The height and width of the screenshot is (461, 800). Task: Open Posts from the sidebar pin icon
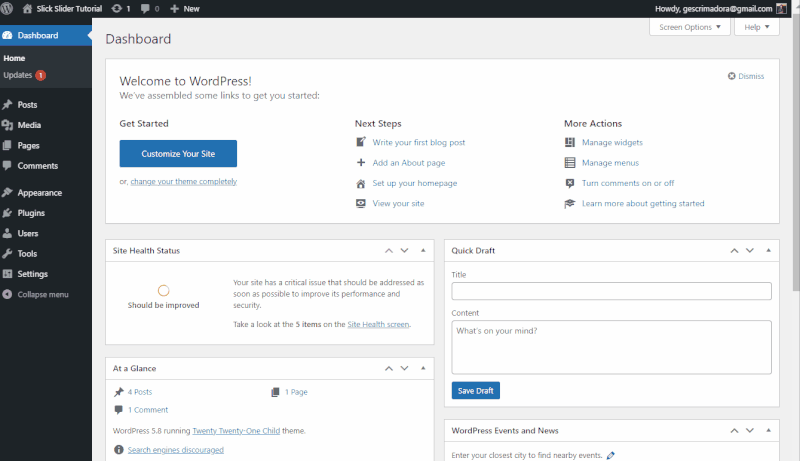(8, 105)
